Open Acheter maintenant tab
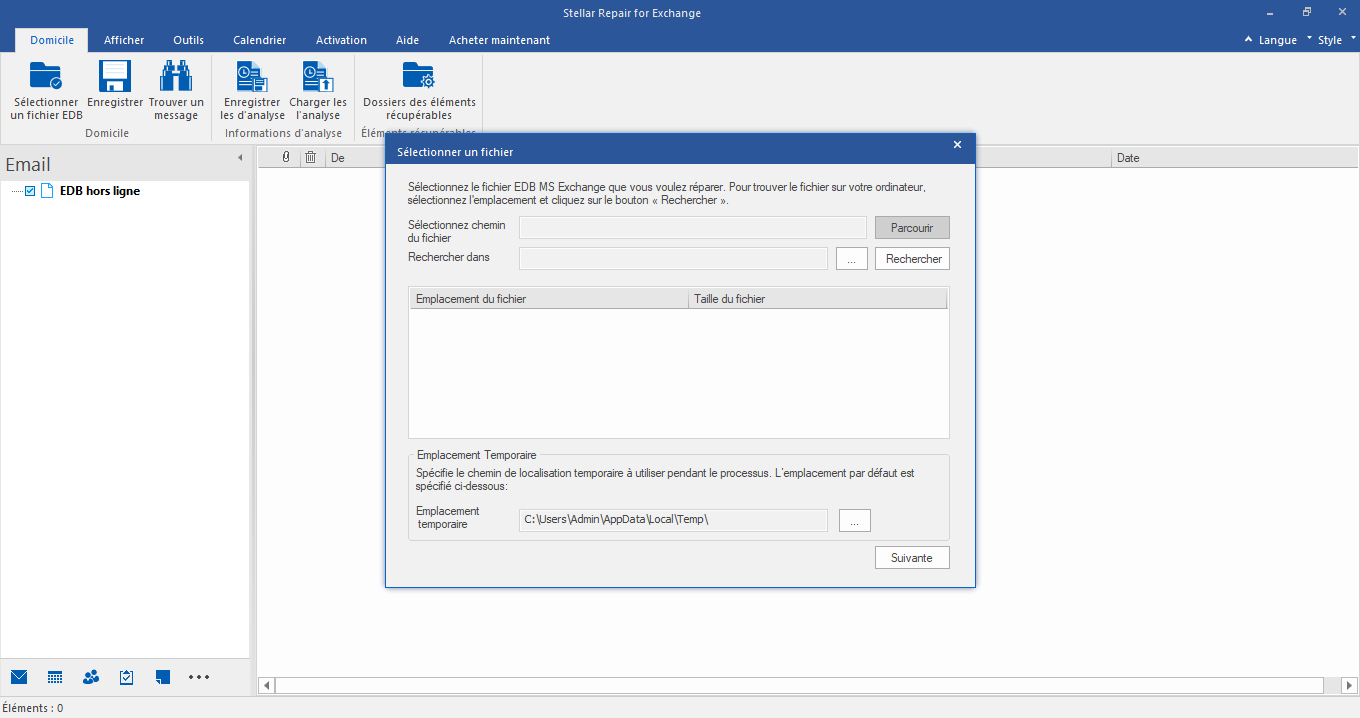1360x718 pixels. pyautogui.click(x=499, y=40)
